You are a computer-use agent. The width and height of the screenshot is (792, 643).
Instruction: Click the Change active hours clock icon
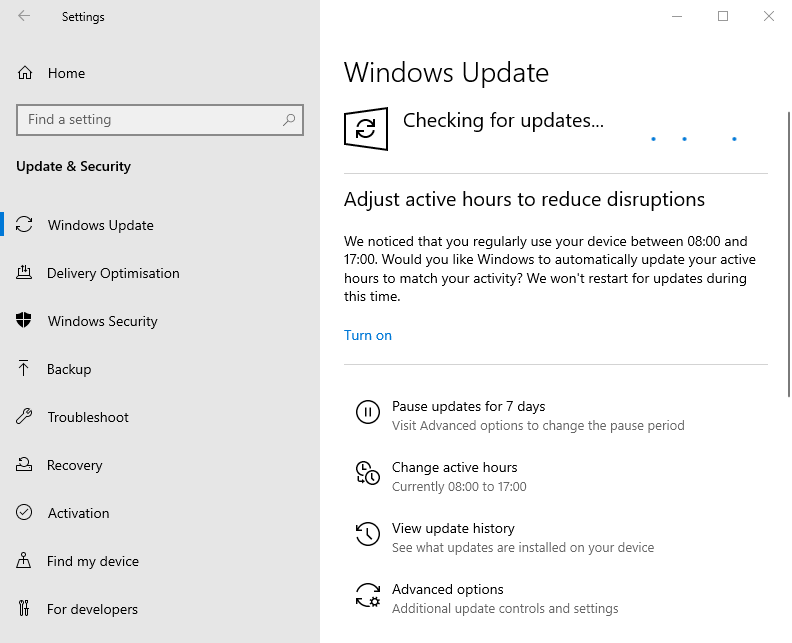(x=368, y=473)
